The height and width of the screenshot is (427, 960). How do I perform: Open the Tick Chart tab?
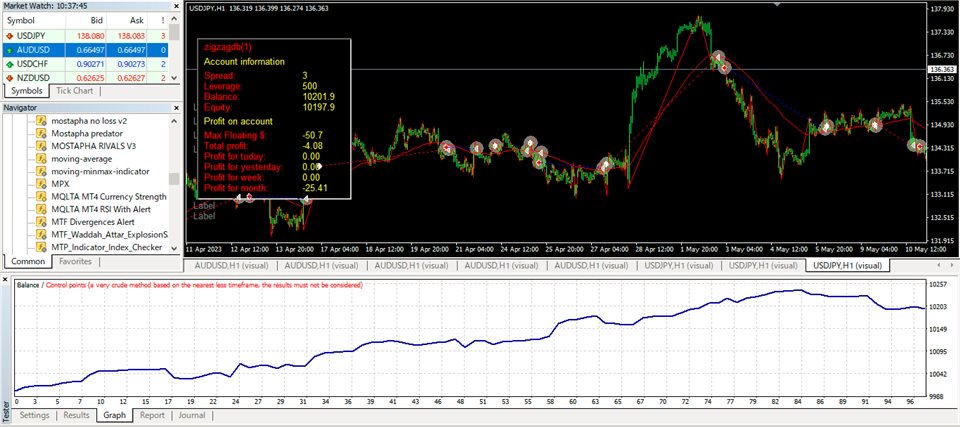tap(75, 91)
